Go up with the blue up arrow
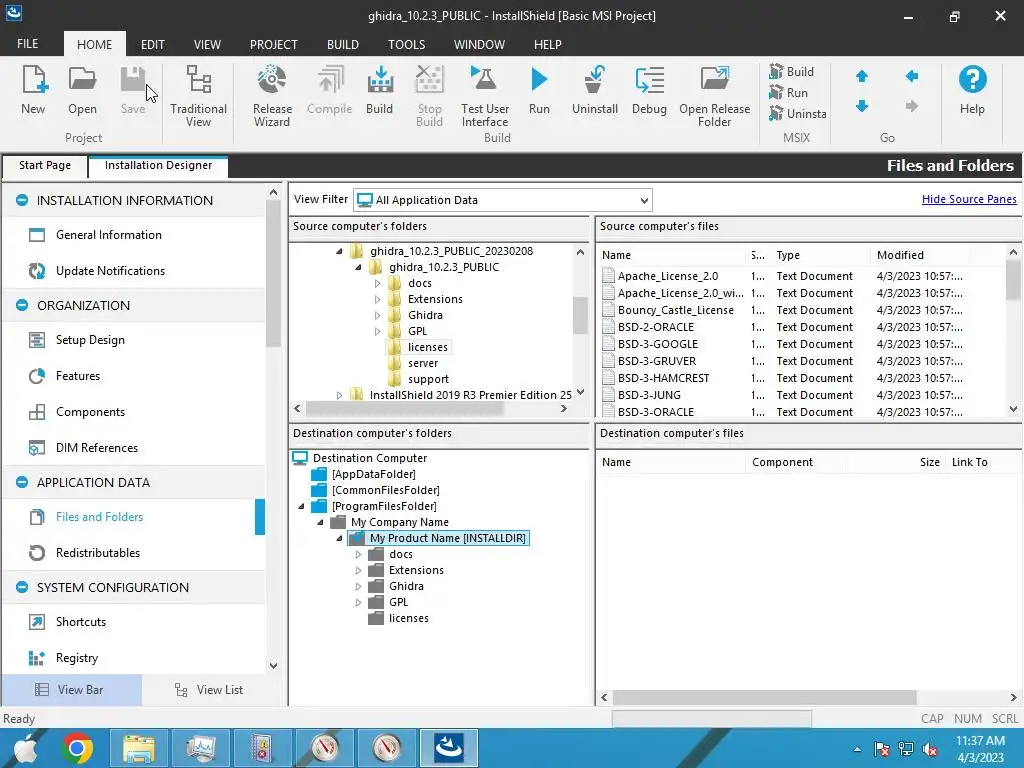Screen dimensions: 1024x768 point(862,76)
